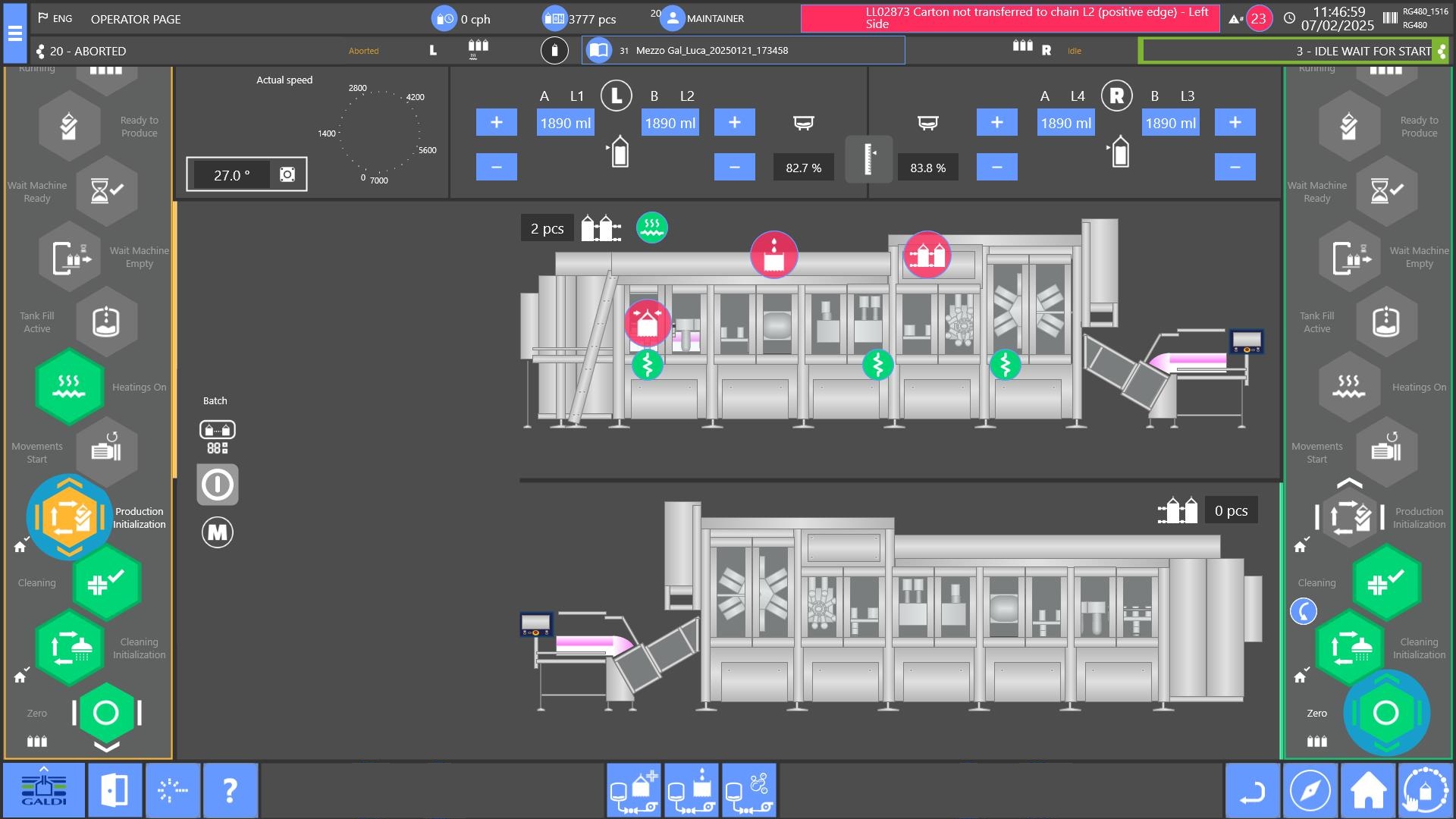Toggle left side Heatings On hexagon
Viewport: 1456px width, 819px height.
[x=69, y=386]
